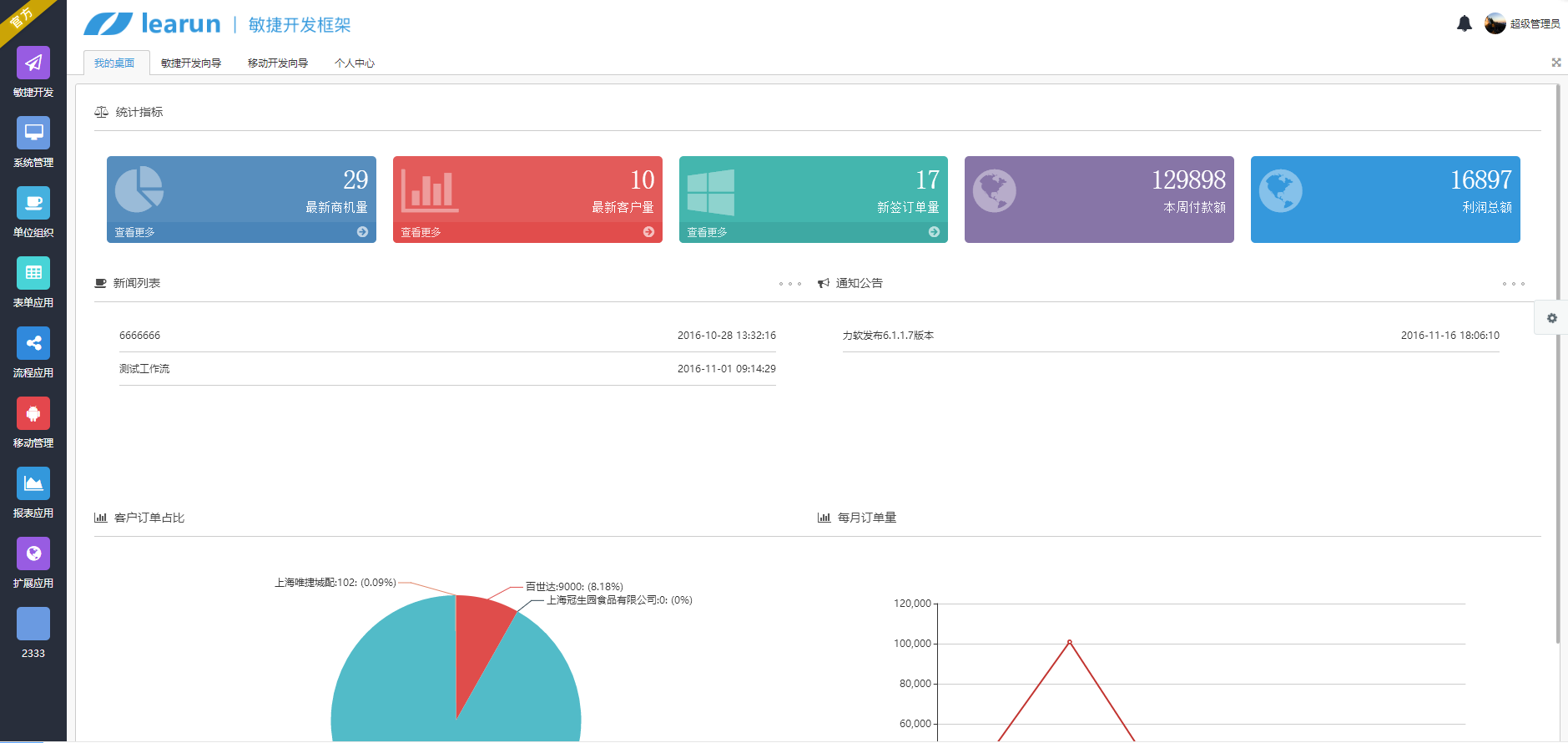
Task: Open the 敏捷开发 sidebar icon
Action: click(x=33, y=63)
